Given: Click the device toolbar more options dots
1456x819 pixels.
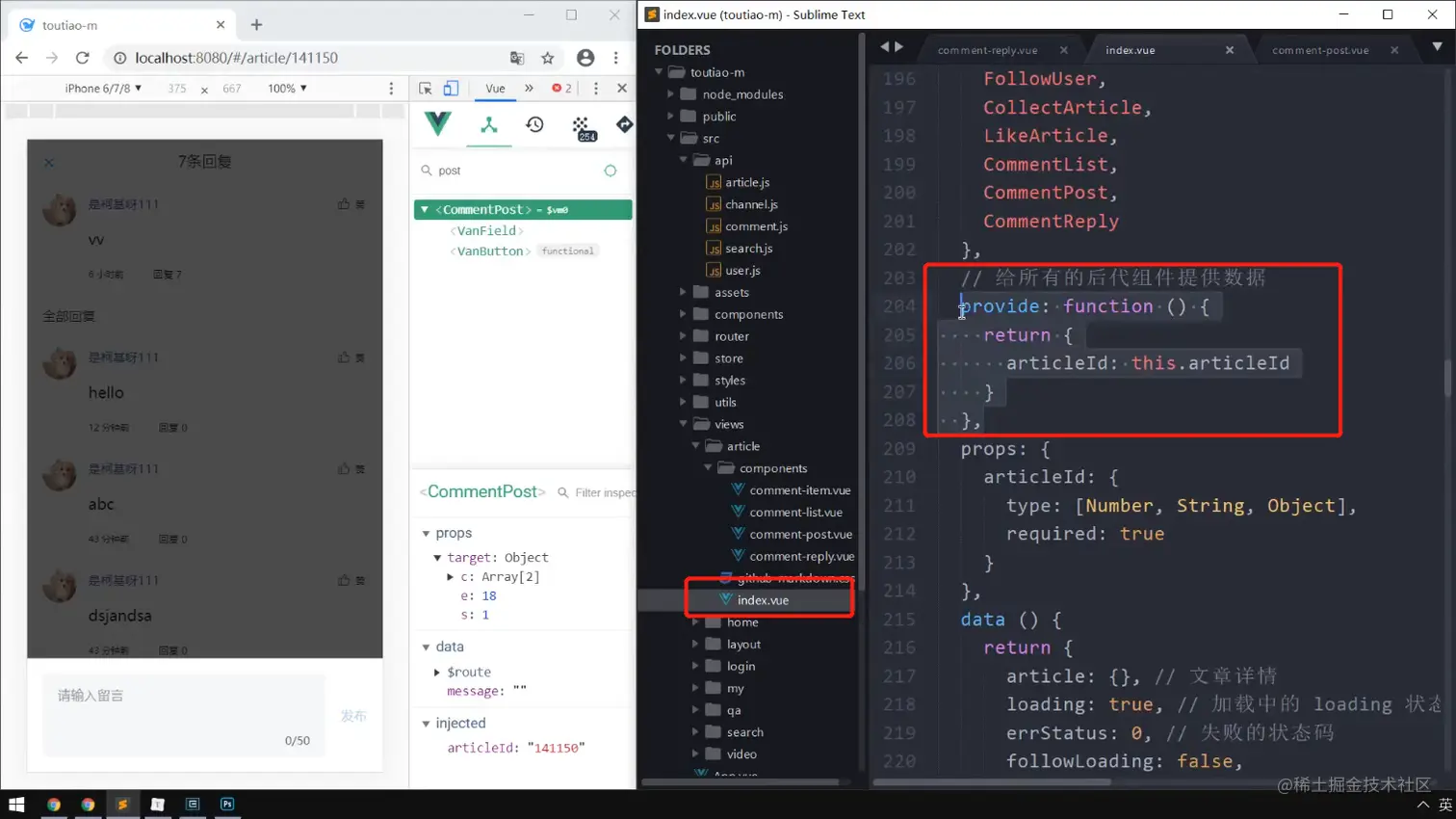Looking at the screenshot, I should coord(391,88).
